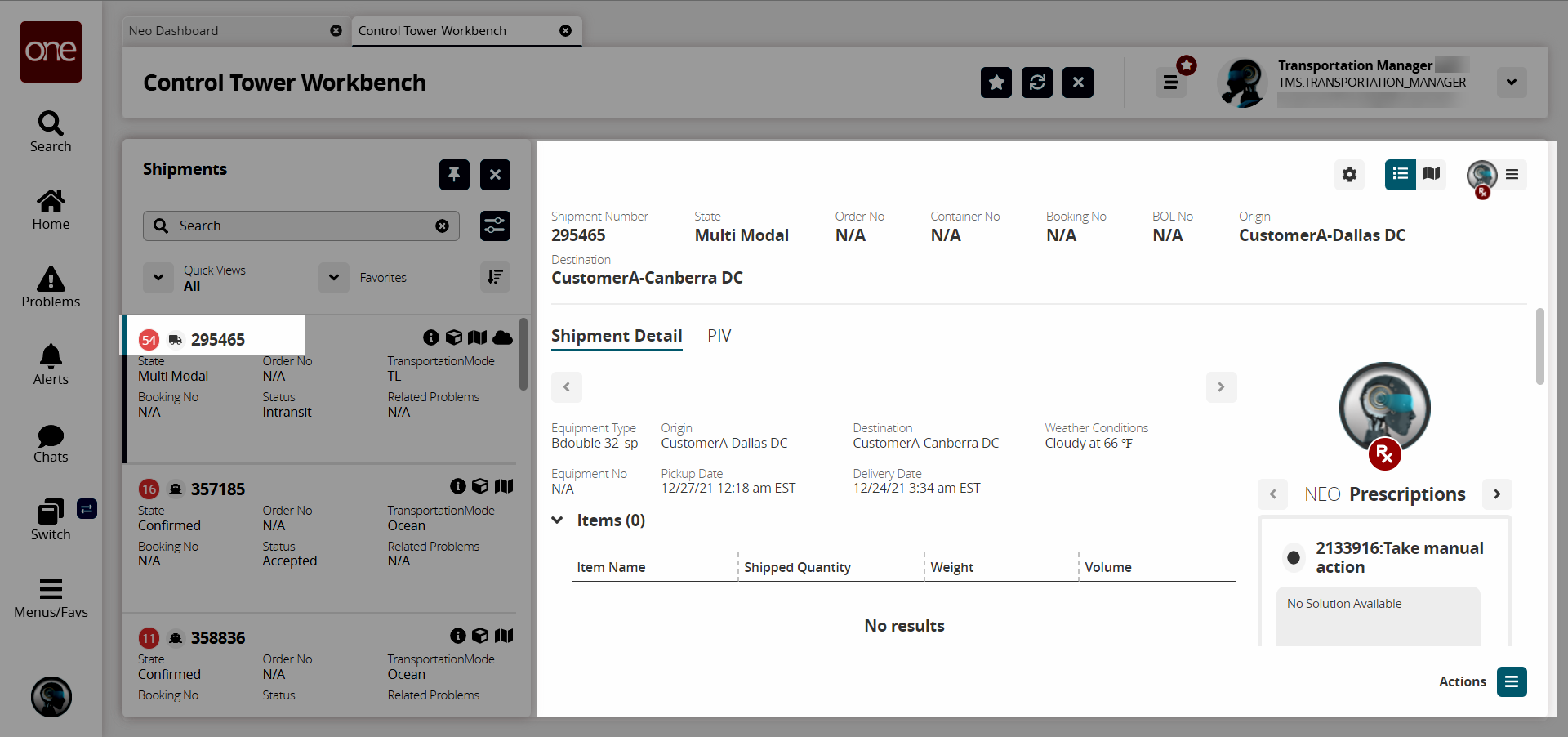Open the Actions menu button
Screen dimensions: 1568x737
1511,681
